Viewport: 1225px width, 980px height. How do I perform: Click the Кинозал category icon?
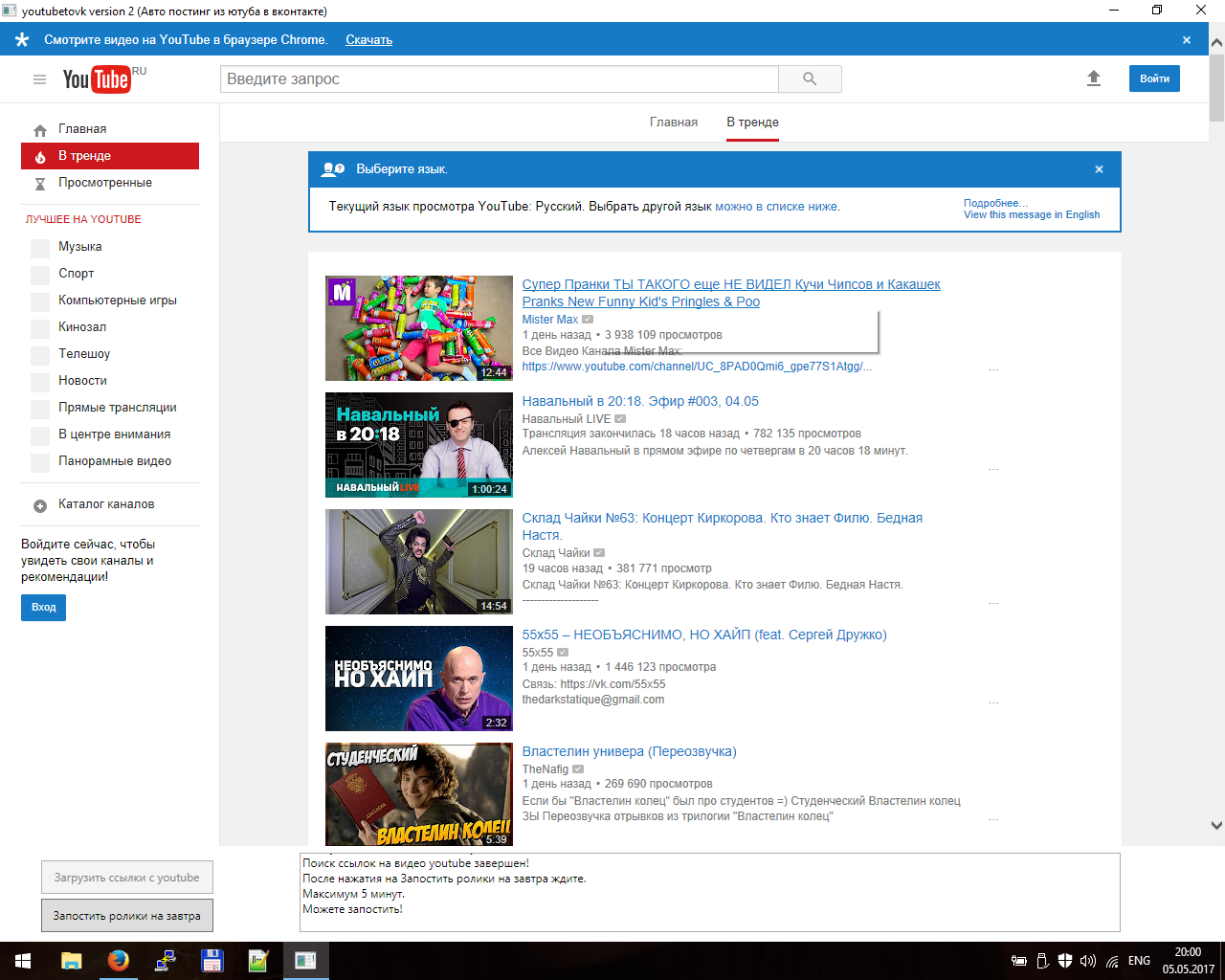tap(40, 328)
